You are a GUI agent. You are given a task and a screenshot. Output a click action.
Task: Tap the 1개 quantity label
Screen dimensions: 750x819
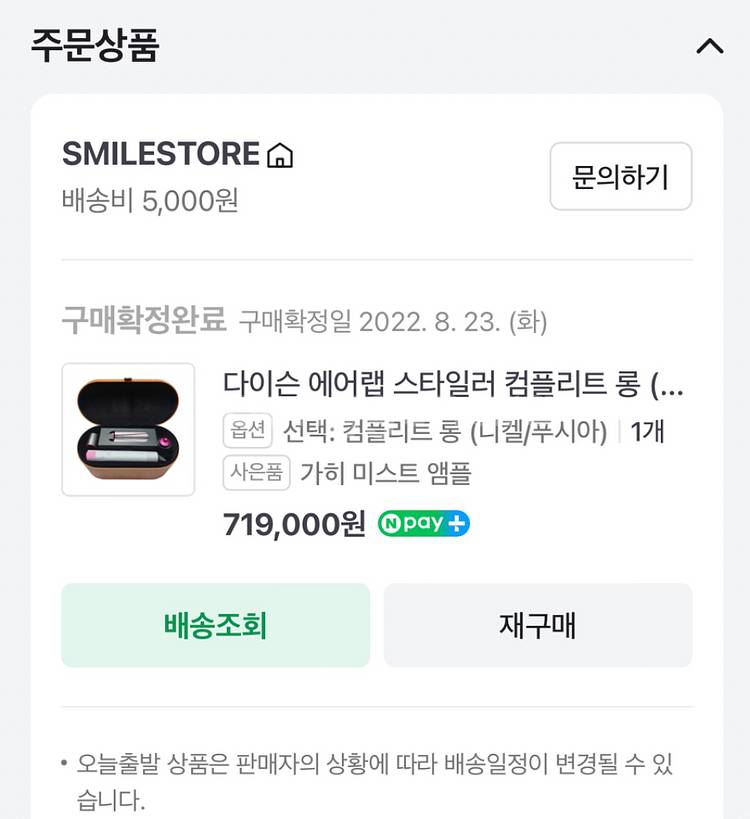(648, 432)
